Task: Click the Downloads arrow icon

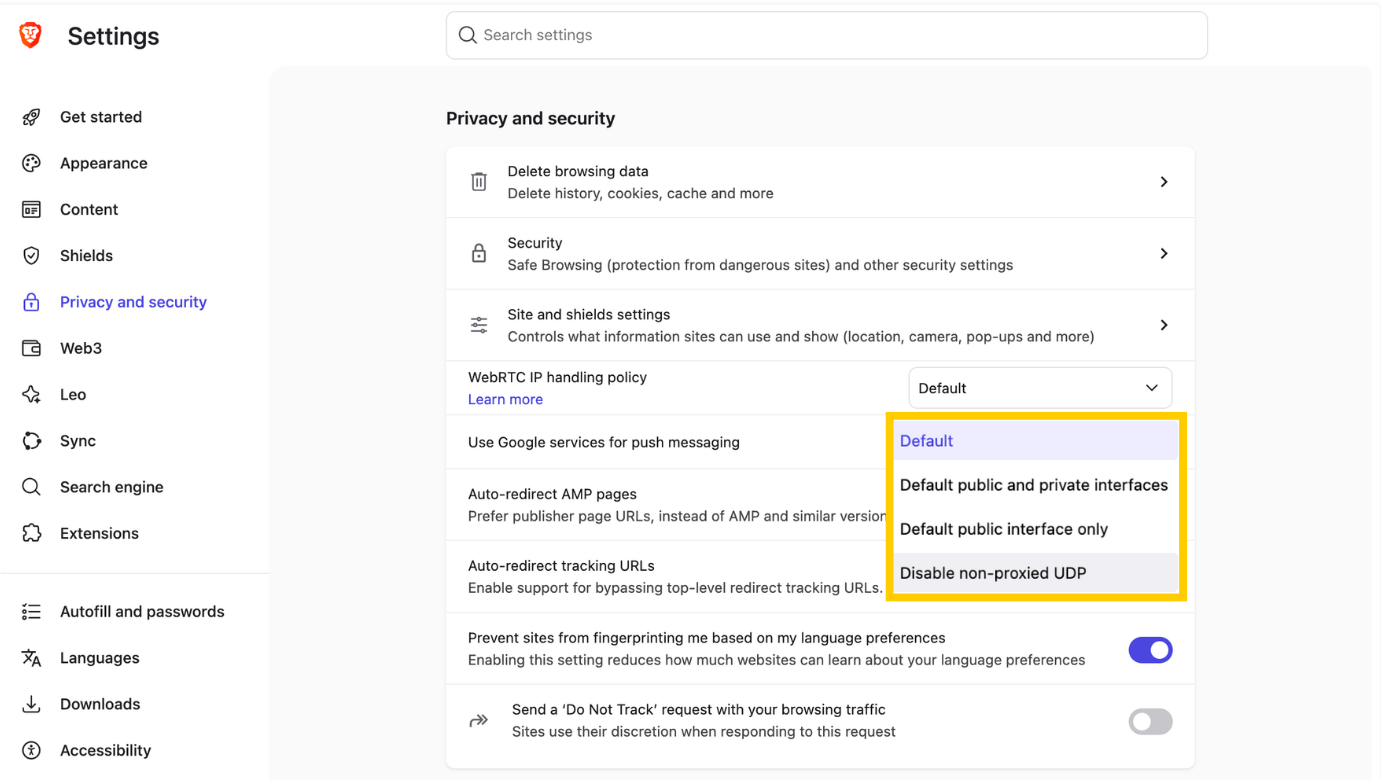Action: [31, 704]
